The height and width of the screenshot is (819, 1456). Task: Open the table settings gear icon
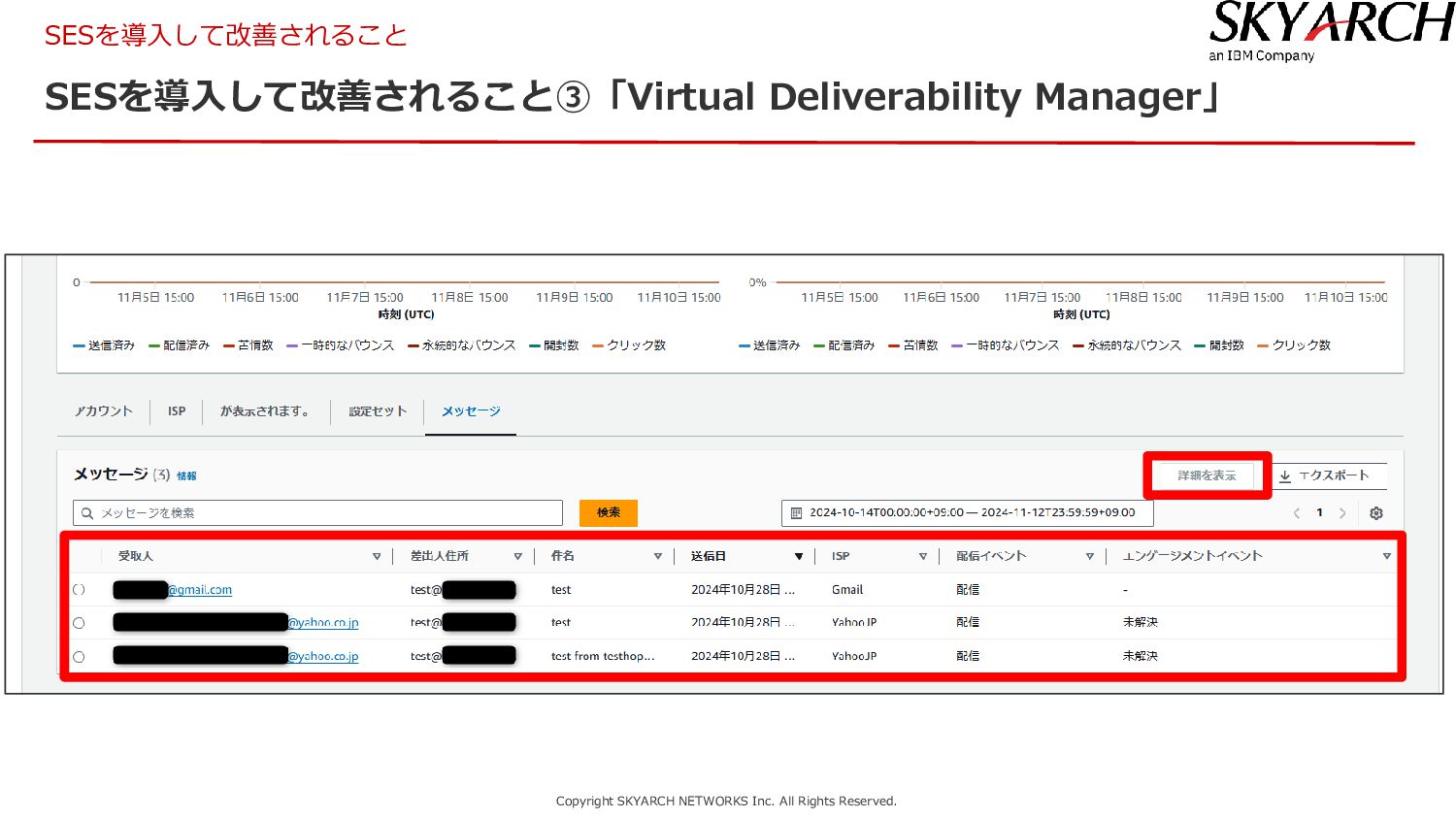pos(1375,513)
